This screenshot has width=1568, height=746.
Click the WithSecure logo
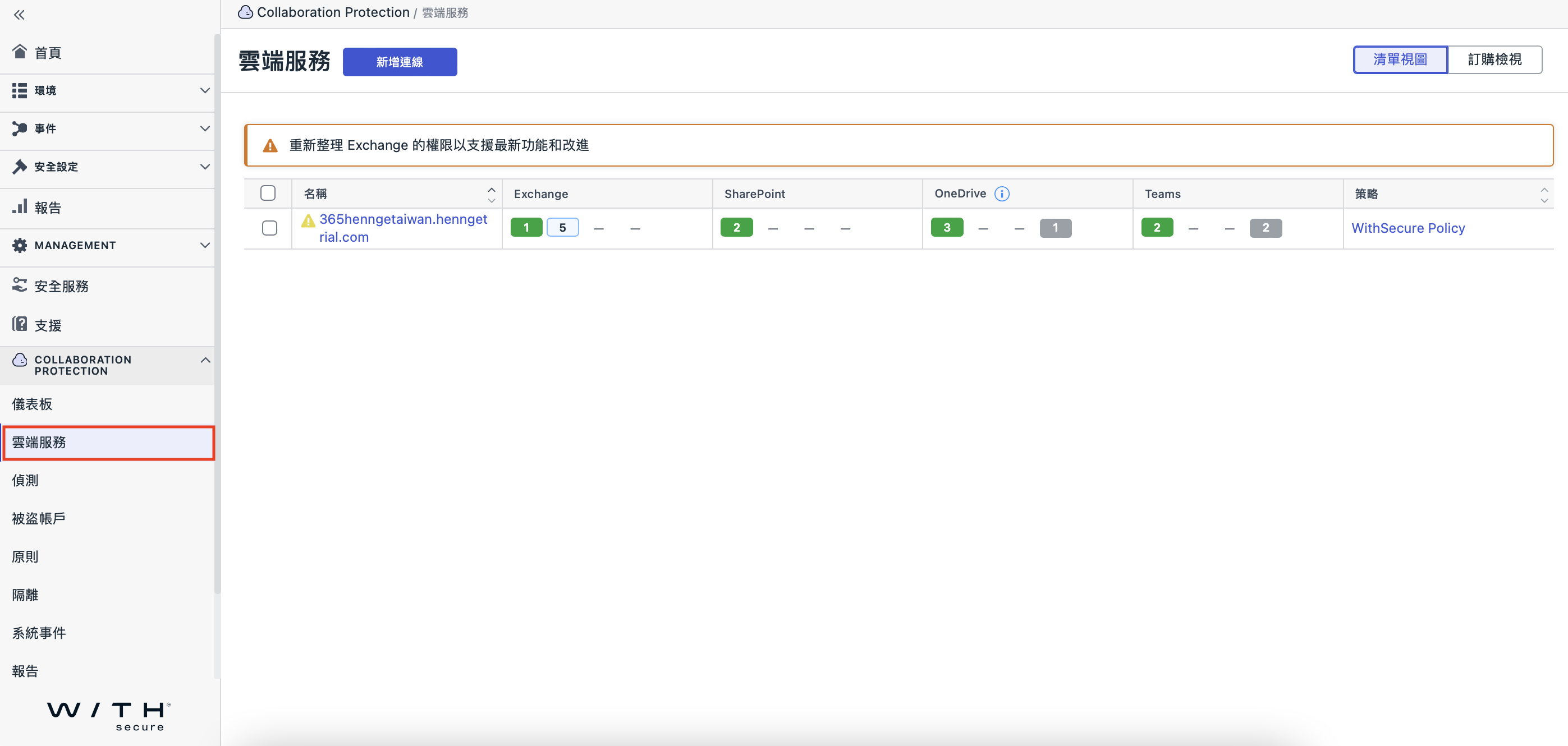point(109,716)
